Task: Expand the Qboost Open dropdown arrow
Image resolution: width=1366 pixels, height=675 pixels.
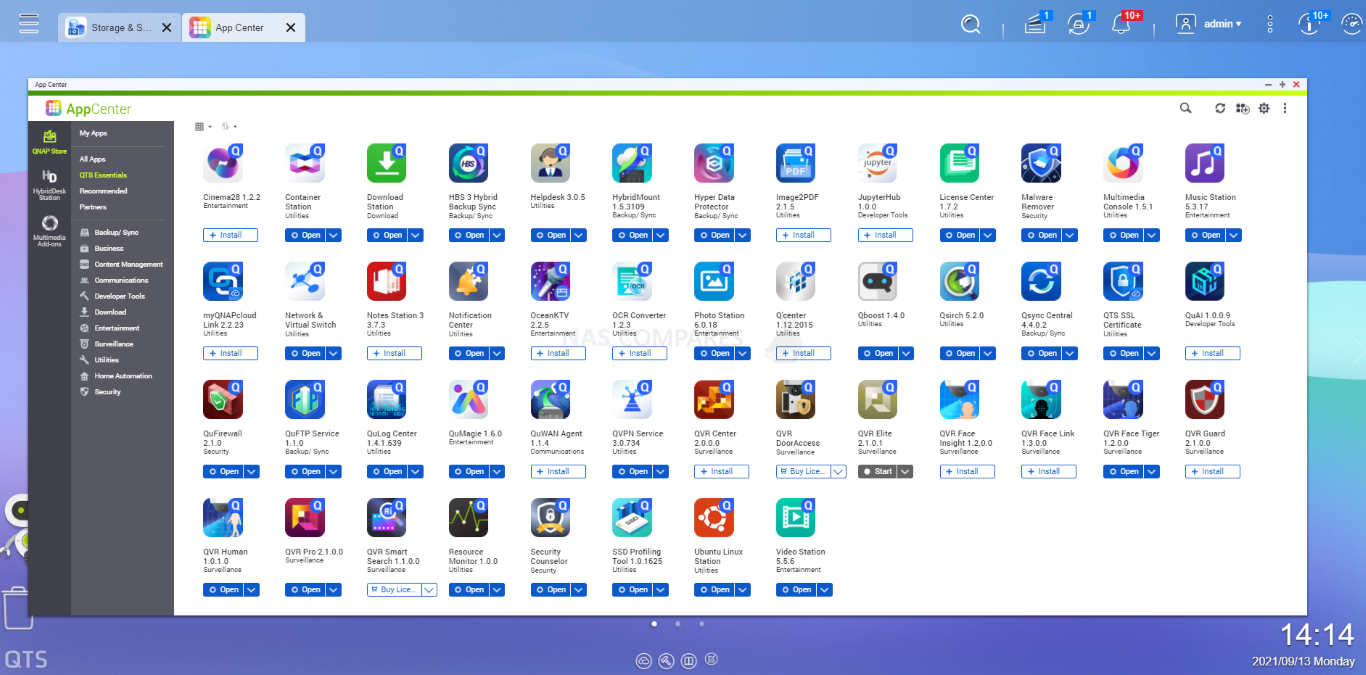Action: 907,353
